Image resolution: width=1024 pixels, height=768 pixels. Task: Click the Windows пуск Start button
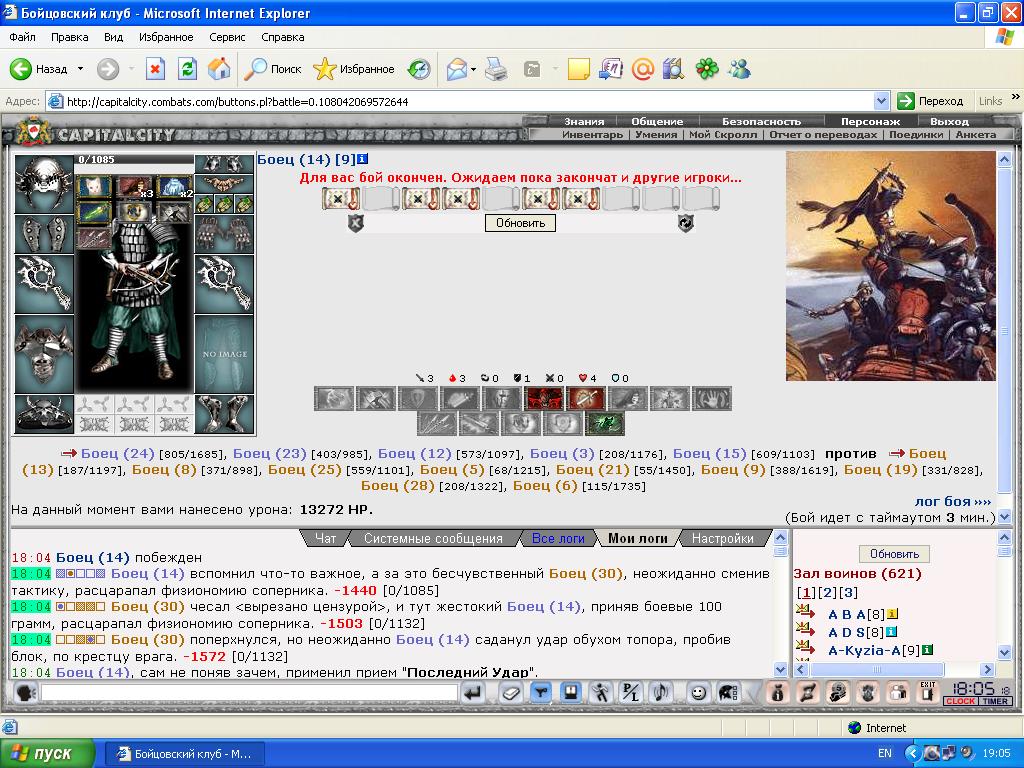coord(47,753)
